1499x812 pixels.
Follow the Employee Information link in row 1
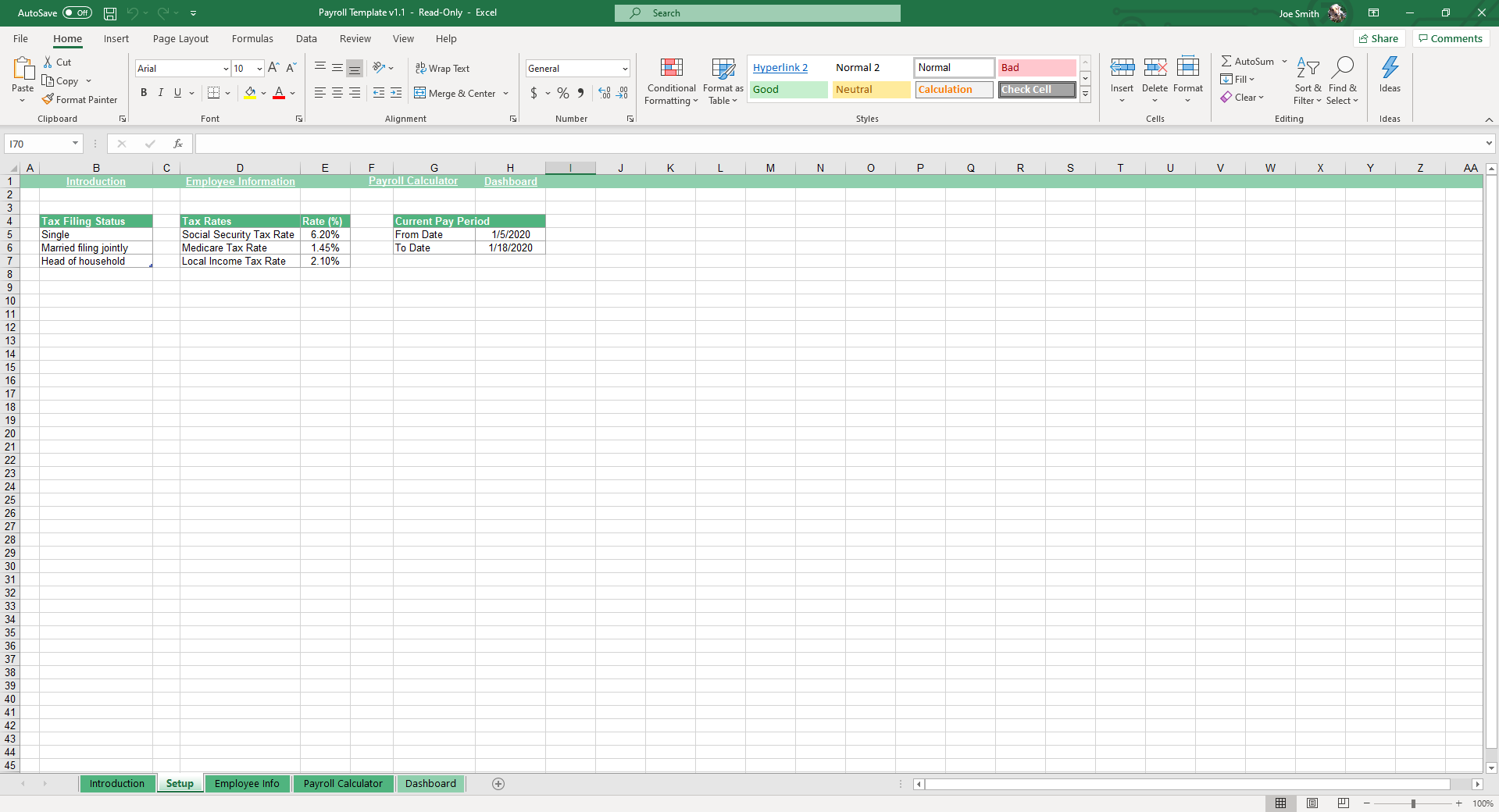[241, 181]
